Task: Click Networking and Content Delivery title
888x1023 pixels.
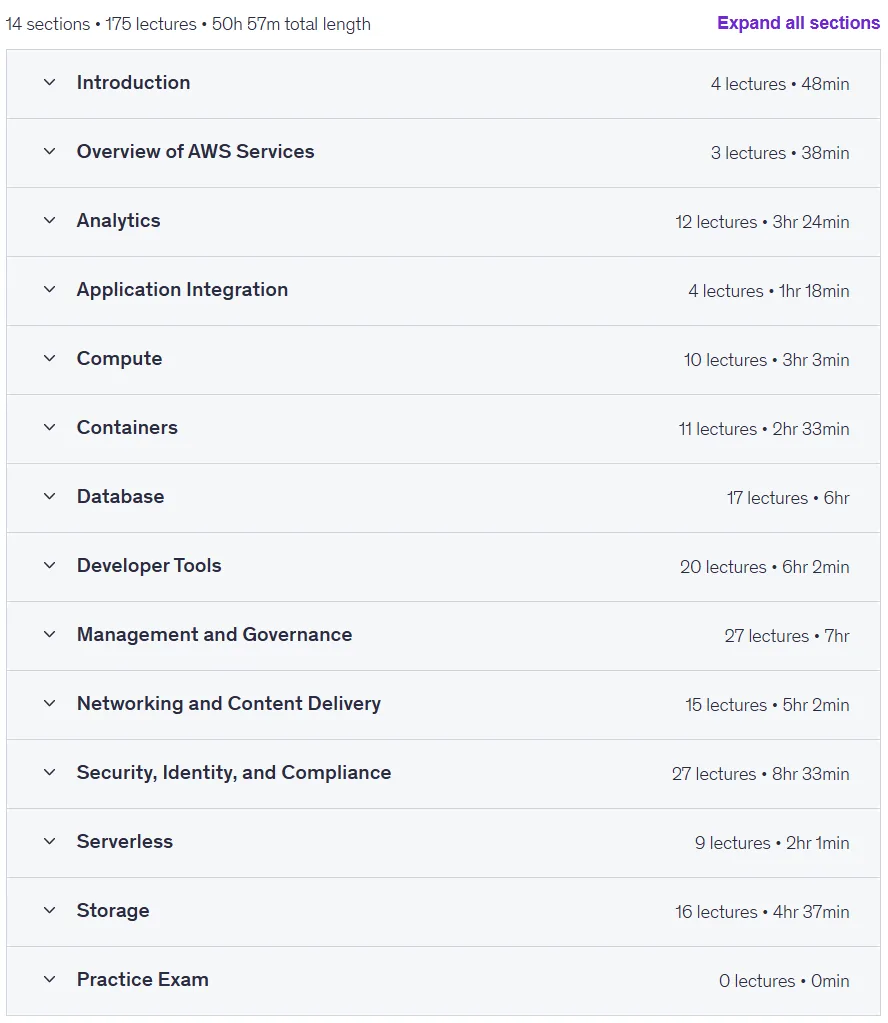Action: click(x=229, y=703)
